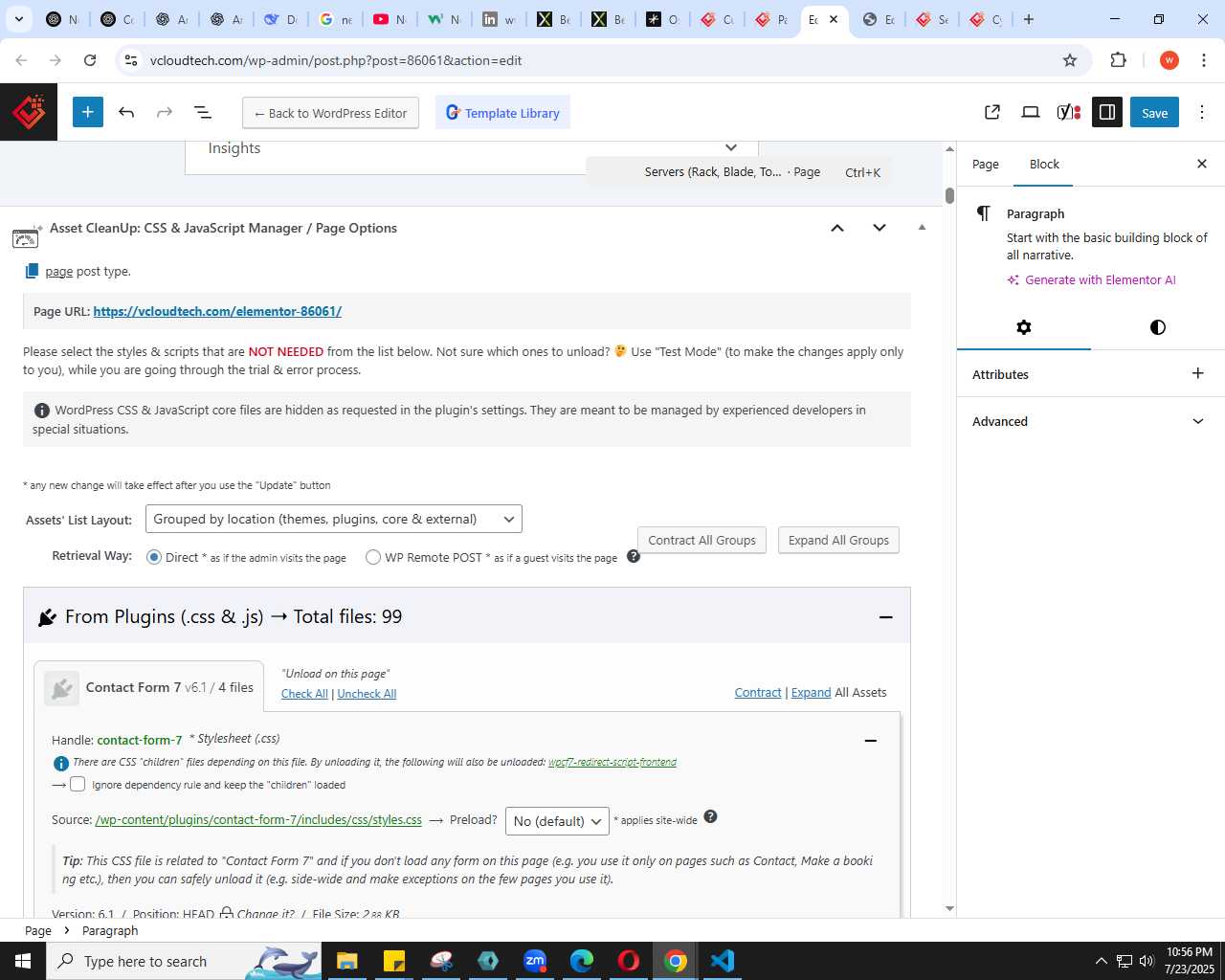Click the Elementor logo icon
Viewport: 1225px width, 980px height.
click(29, 112)
